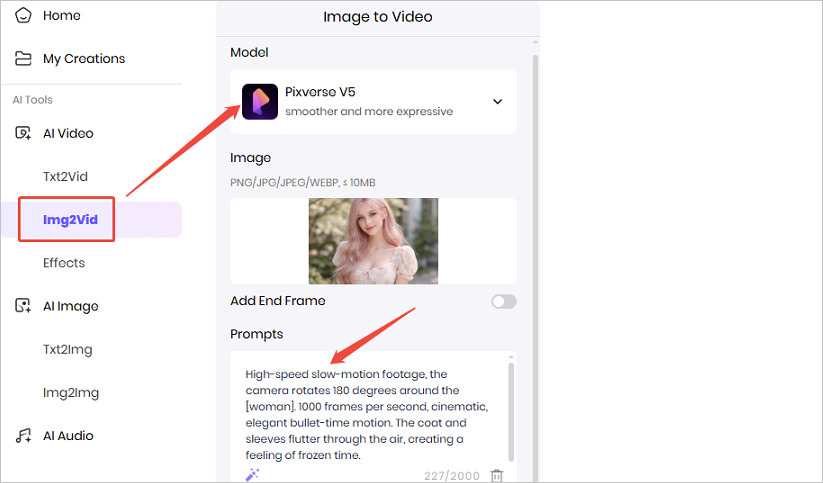
Task: Open the AI Image section label
Action: click(71, 306)
